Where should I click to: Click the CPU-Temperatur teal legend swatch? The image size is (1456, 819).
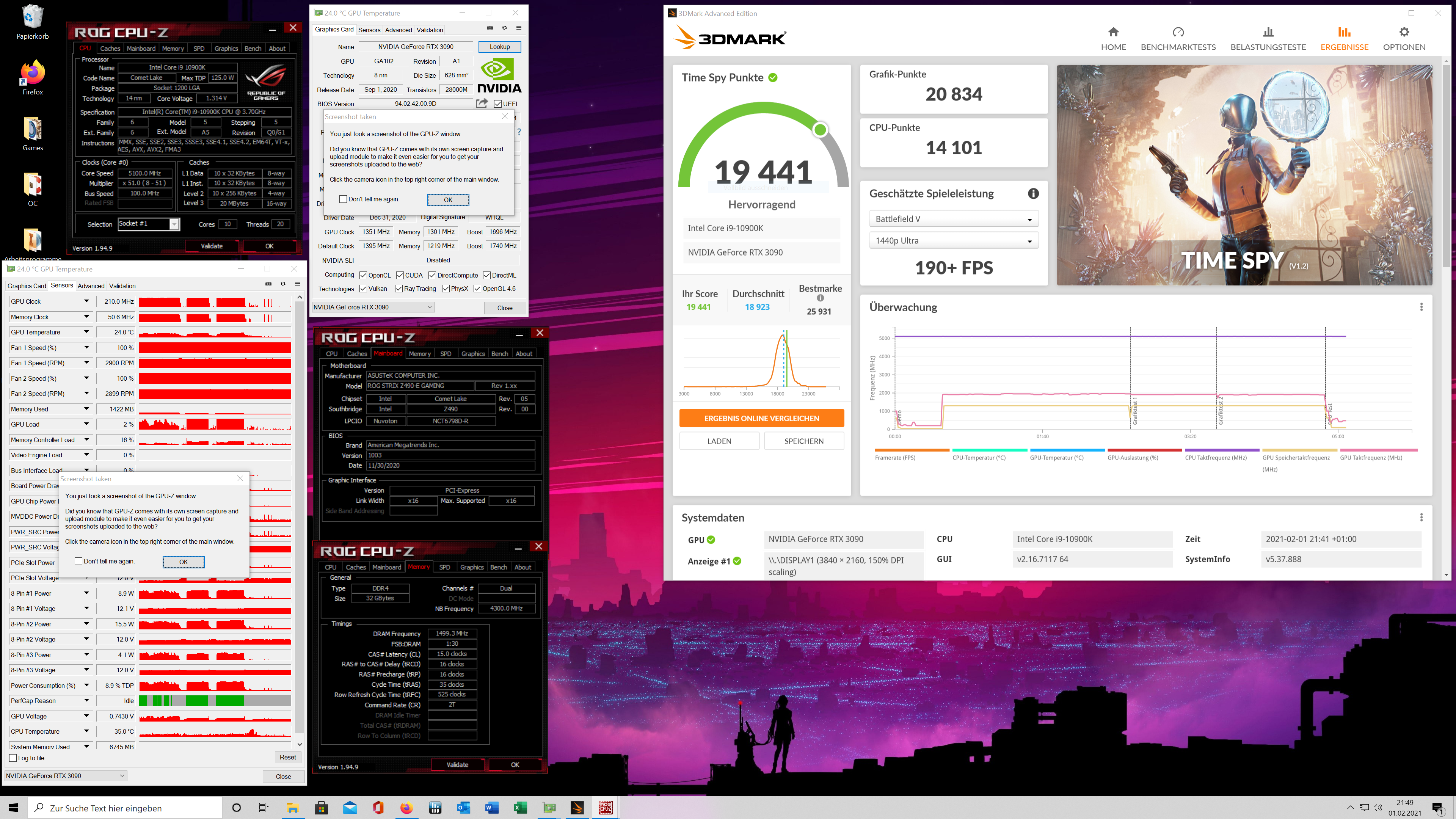[x=989, y=450]
